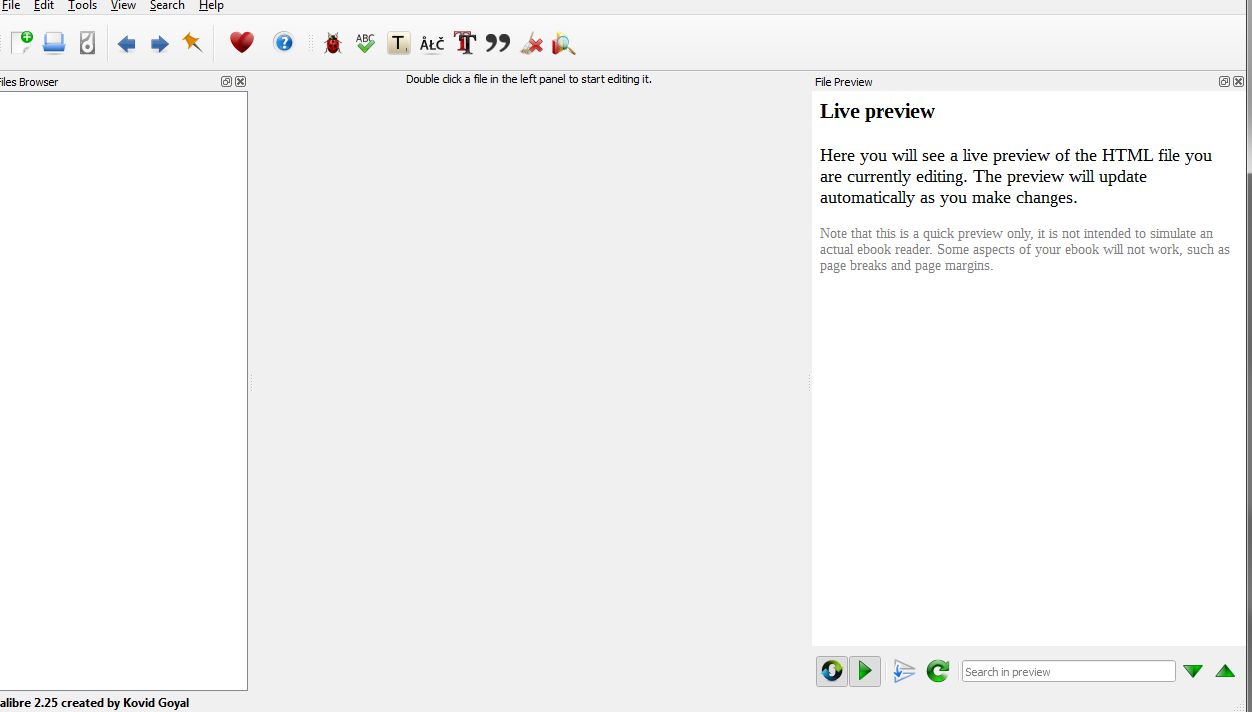Click the split file arrow icon in preview
1252x712 pixels.
click(904, 671)
